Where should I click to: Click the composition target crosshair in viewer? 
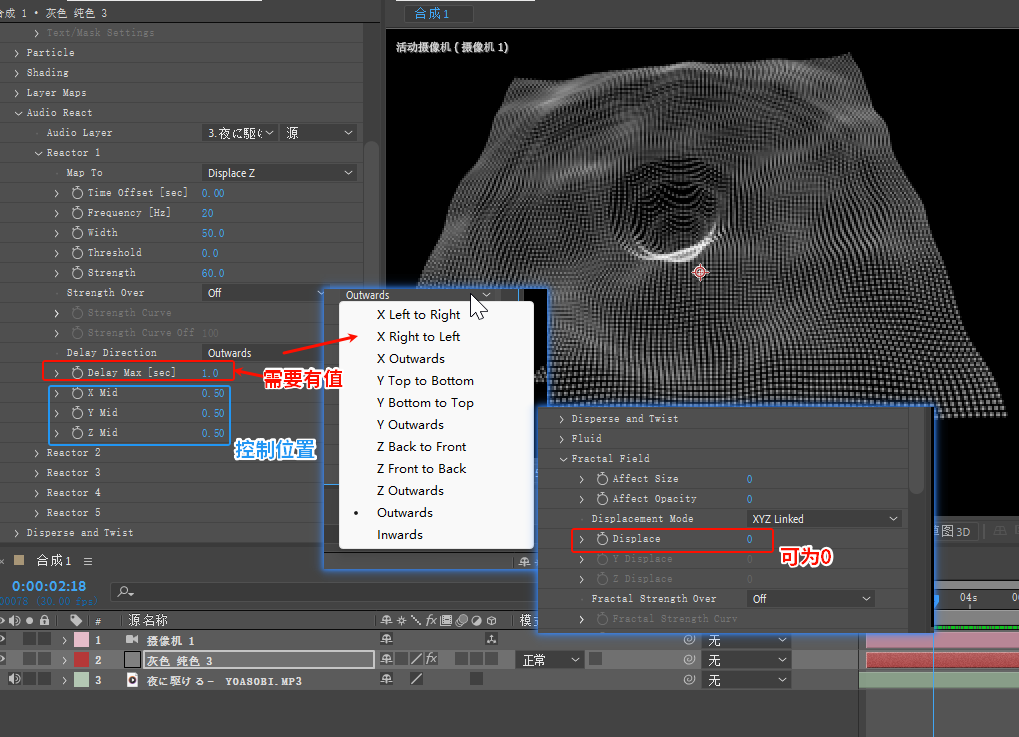pos(700,272)
